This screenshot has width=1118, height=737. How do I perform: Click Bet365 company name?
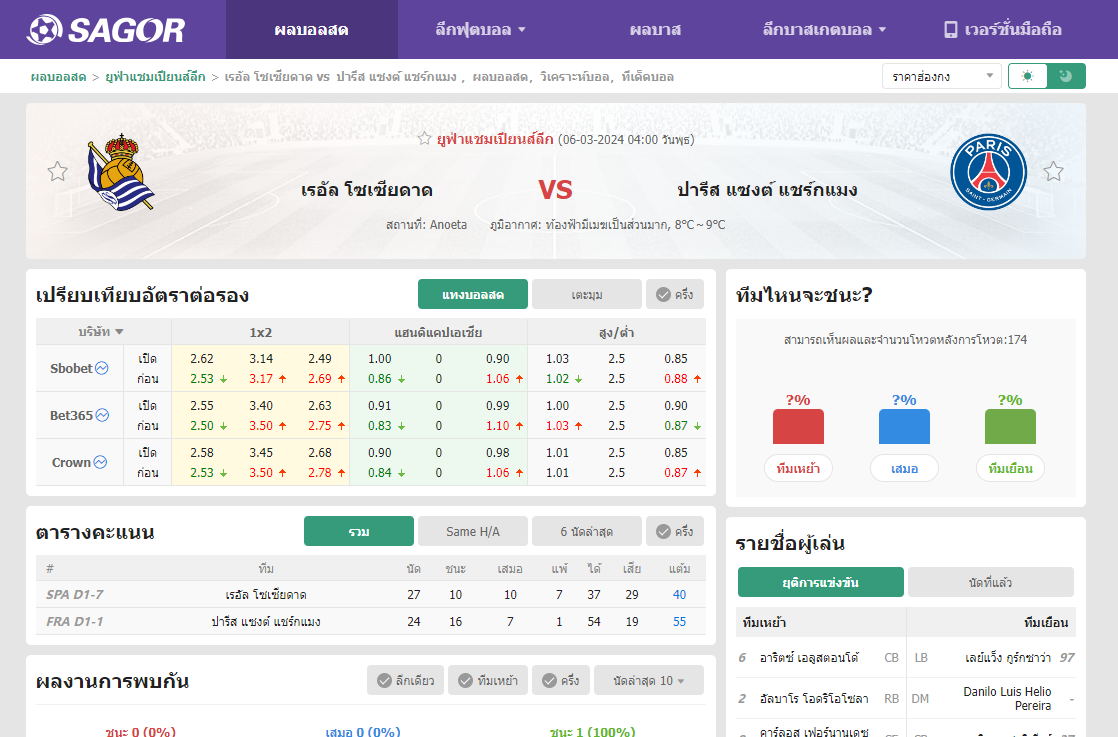point(71,416)
